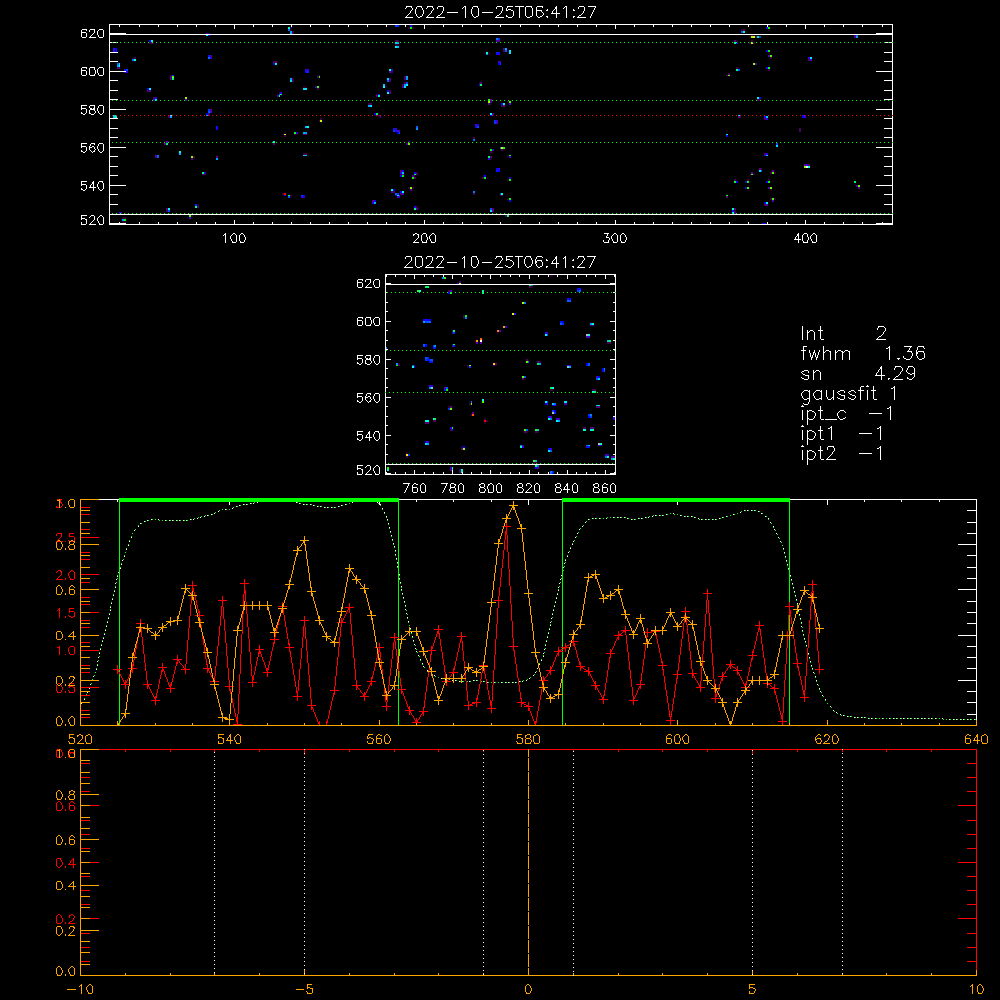Click x-axis label 200 on top plot
The height and width of the screenshot is (1000, 1000).
pyautogui.click(x=424, y=239)
